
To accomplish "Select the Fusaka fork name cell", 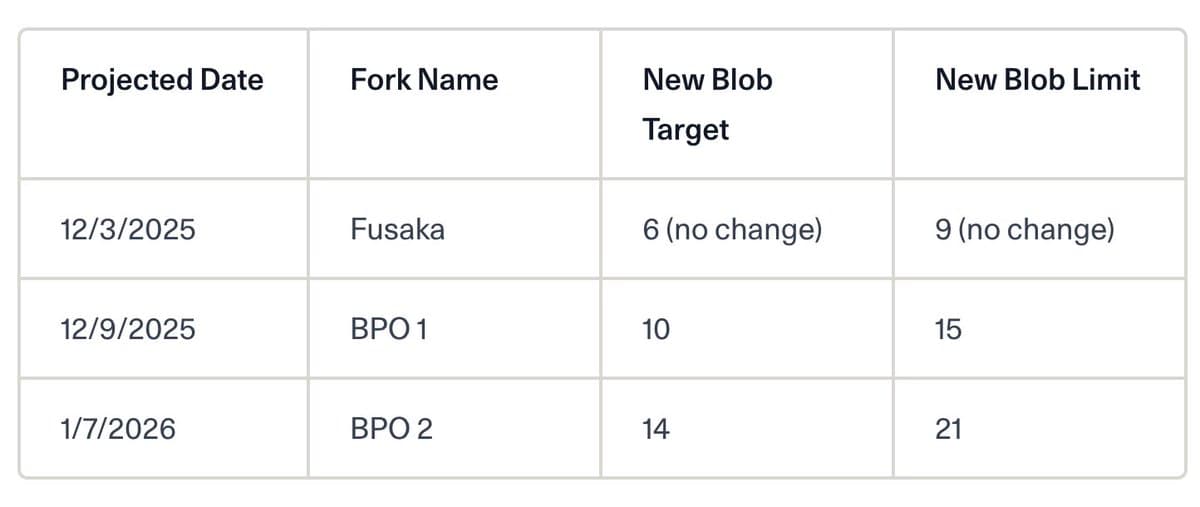I will [397, 230].
